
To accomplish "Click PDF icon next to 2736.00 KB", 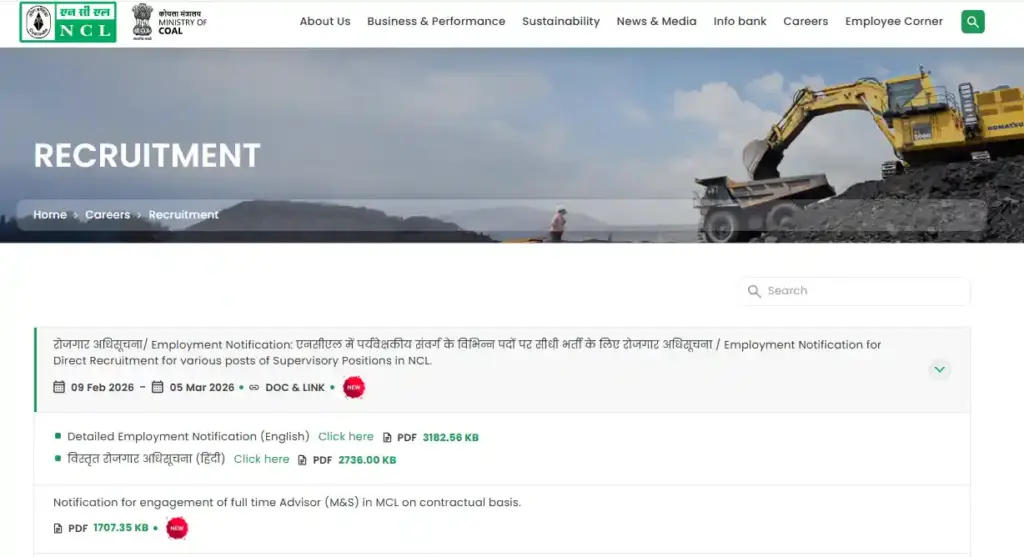I will click(304, 460).
